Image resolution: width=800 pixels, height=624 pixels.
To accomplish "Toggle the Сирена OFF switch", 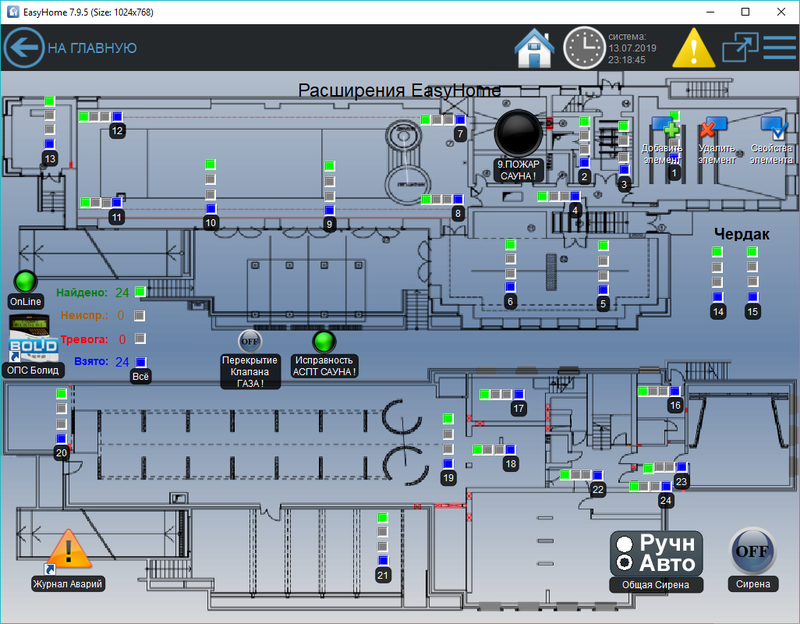I will [752, 550].
